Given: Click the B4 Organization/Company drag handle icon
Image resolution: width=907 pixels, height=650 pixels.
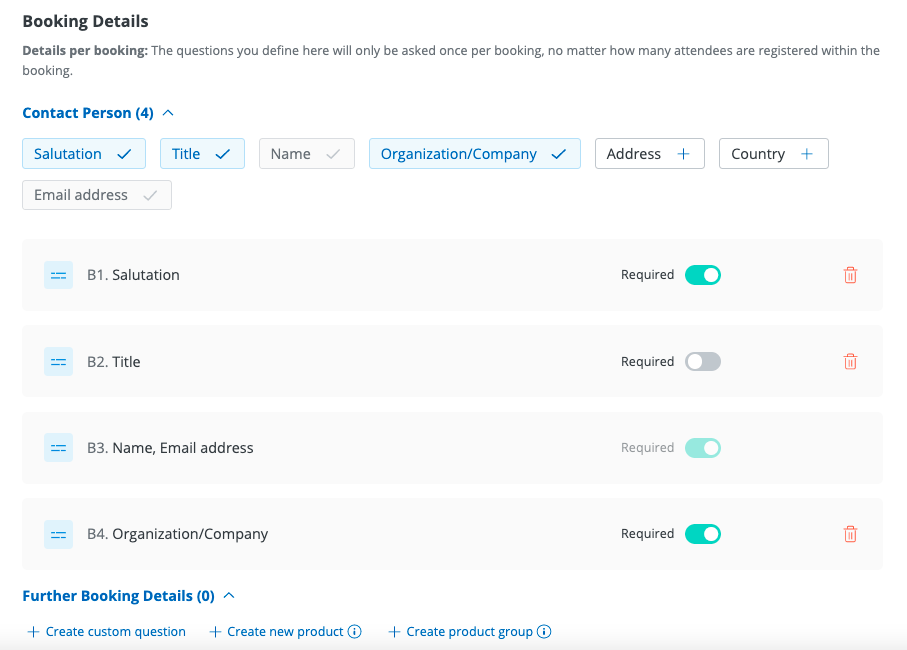Looking at the screenshot, I should click(x=58, y=534).
